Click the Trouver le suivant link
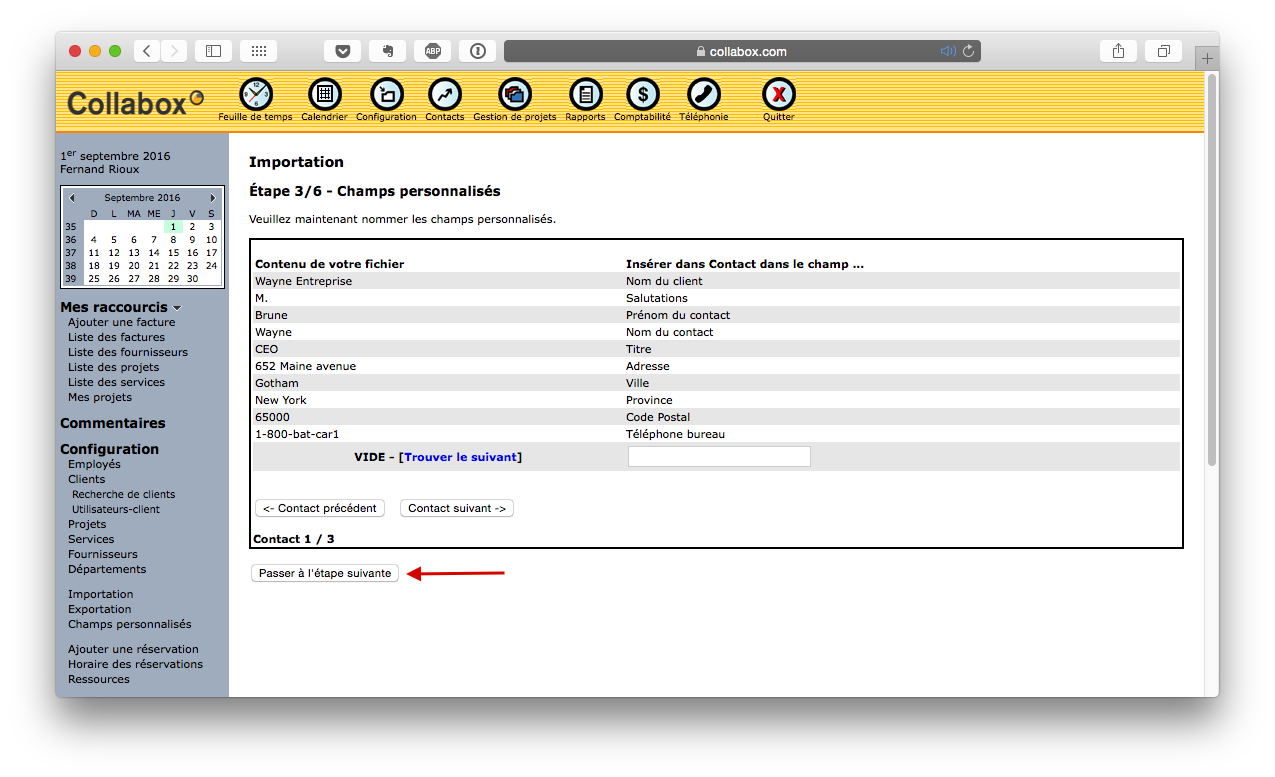 460,456
